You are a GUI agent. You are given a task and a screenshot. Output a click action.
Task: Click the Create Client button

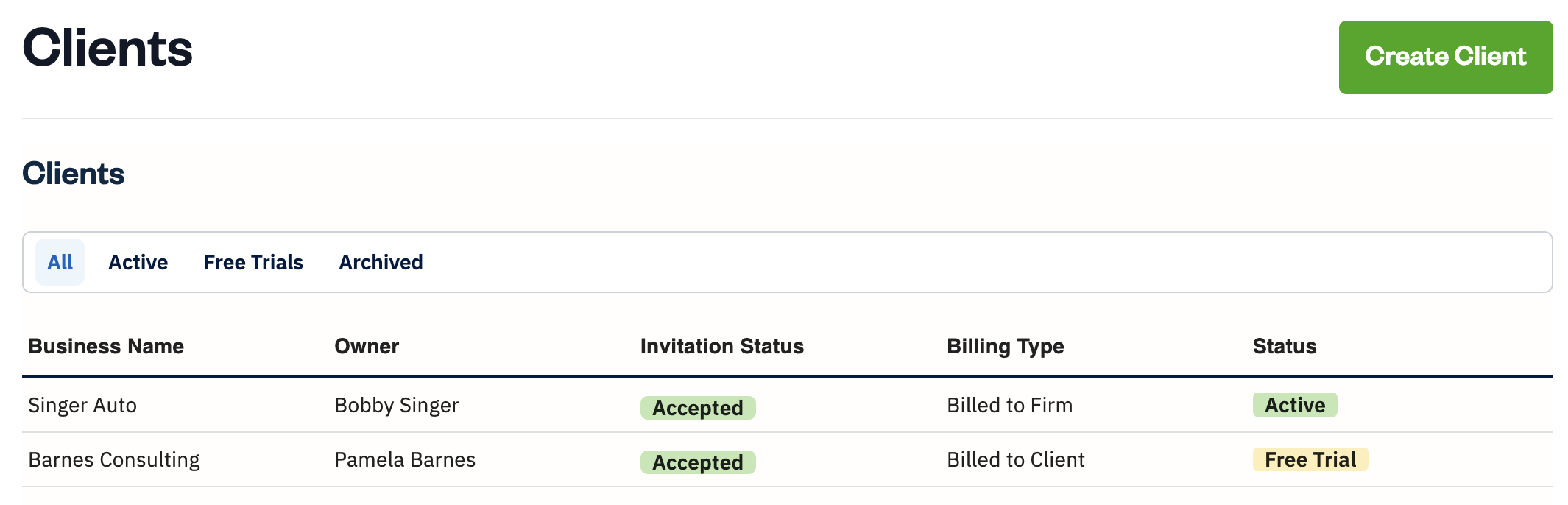pyautogui.click(x=1445, y=57)
